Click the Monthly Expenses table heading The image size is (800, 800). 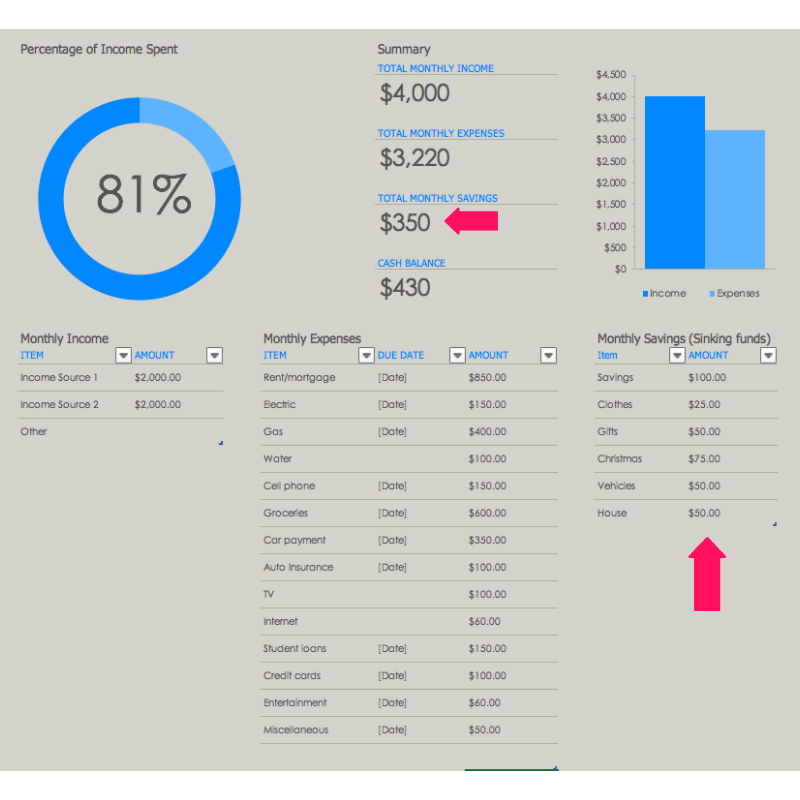coord(312,339)
